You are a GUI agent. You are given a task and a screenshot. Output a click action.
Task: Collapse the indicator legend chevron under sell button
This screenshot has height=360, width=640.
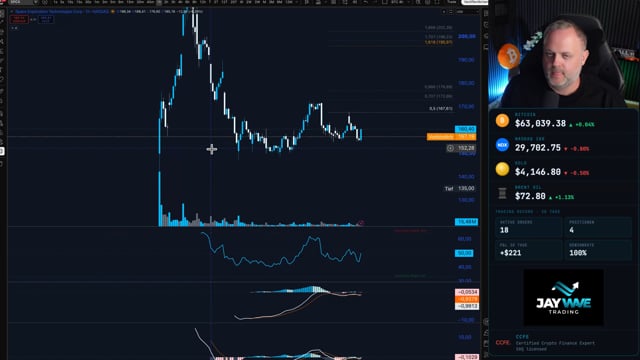point(14,28)
